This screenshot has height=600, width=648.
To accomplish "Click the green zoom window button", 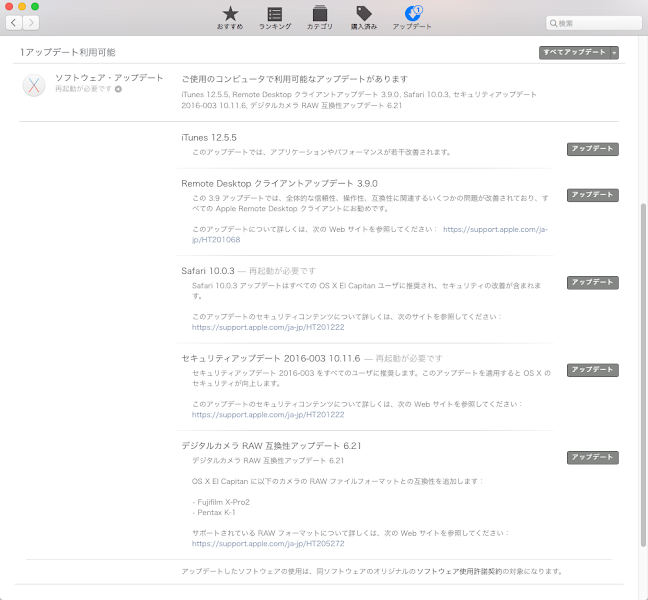I will pos(35,6).
